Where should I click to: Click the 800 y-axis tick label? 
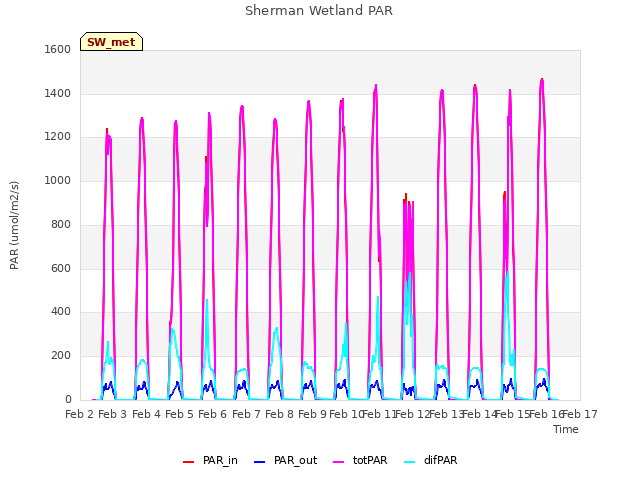coord(61,224)
